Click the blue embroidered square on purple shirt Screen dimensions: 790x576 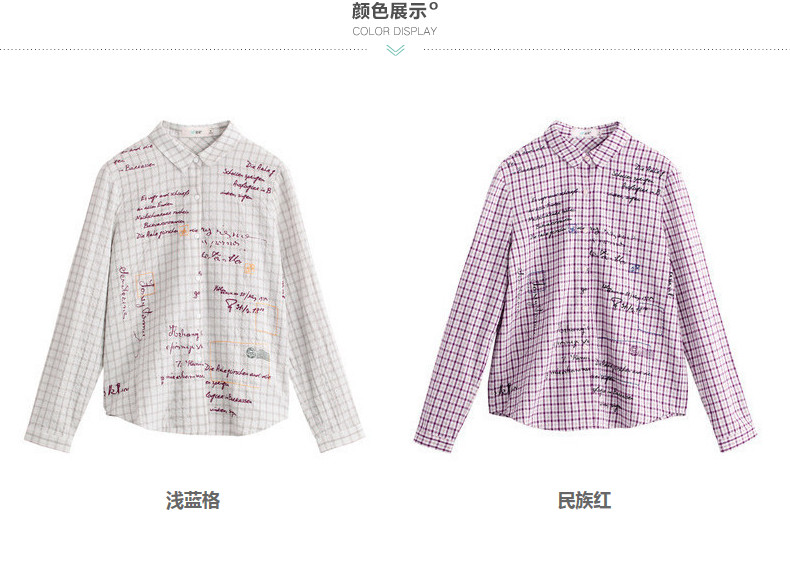click(634, 269)
